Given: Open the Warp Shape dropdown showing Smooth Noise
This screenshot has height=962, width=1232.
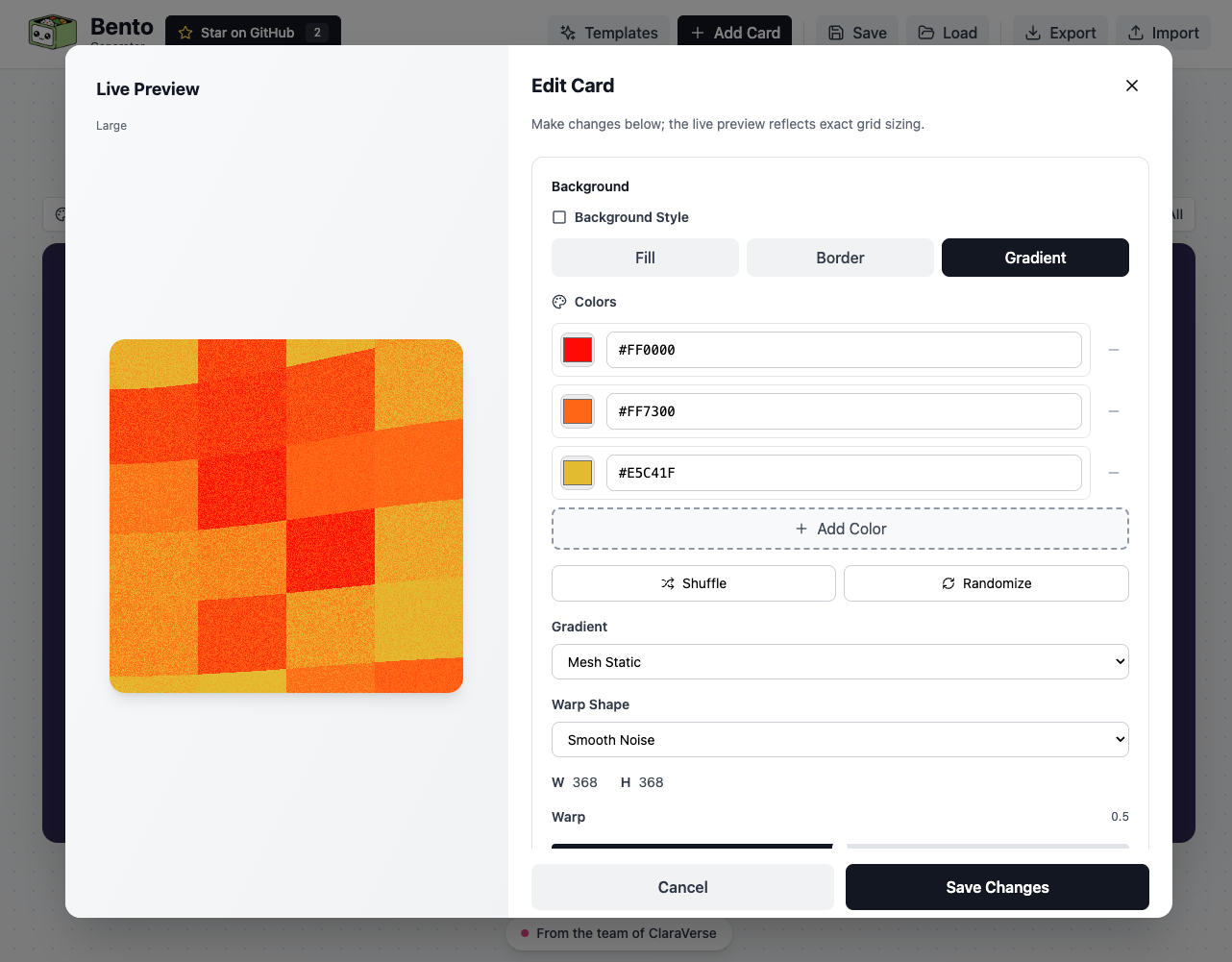Looking at the screenshot, I should click(840, 739).
